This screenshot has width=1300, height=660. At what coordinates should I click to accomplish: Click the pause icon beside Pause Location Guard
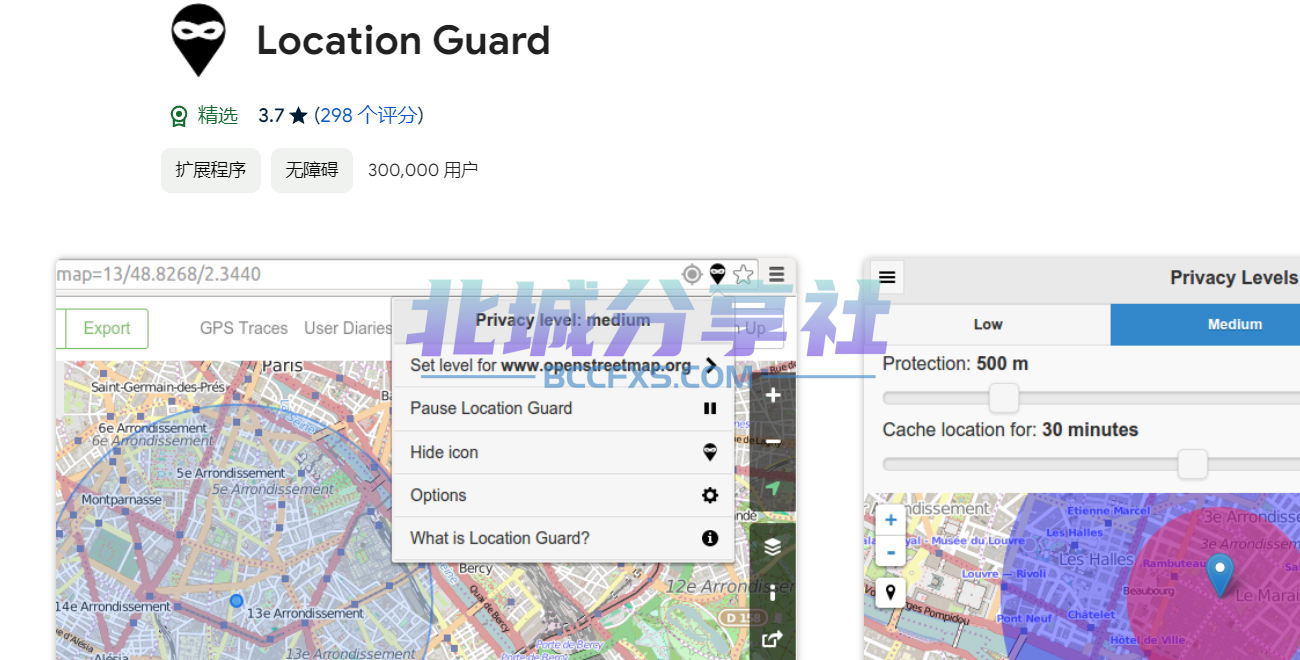(x=710, y=408)
